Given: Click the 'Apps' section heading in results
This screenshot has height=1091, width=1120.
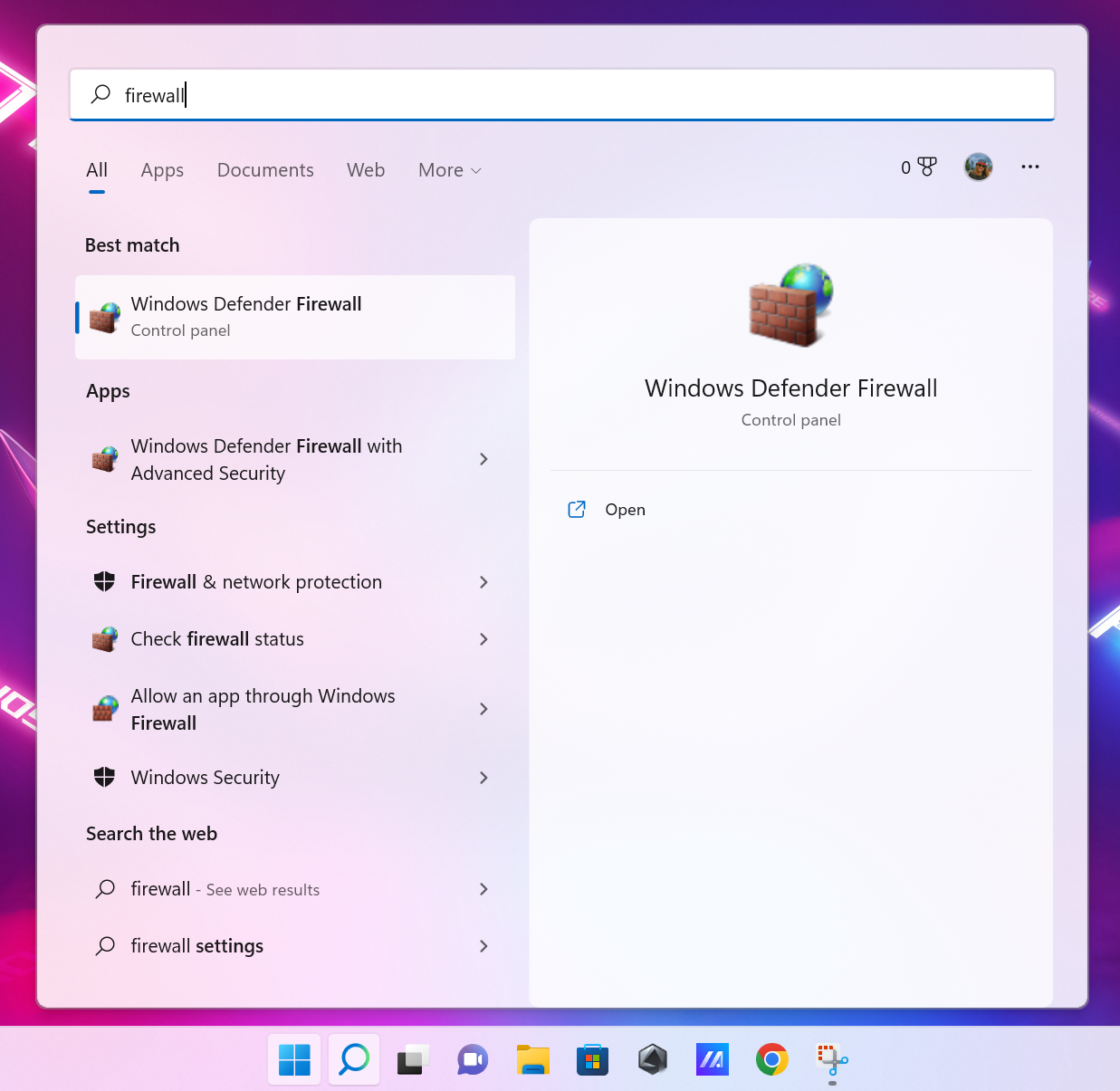Looking at the screenshot, I should pos(108,391).
